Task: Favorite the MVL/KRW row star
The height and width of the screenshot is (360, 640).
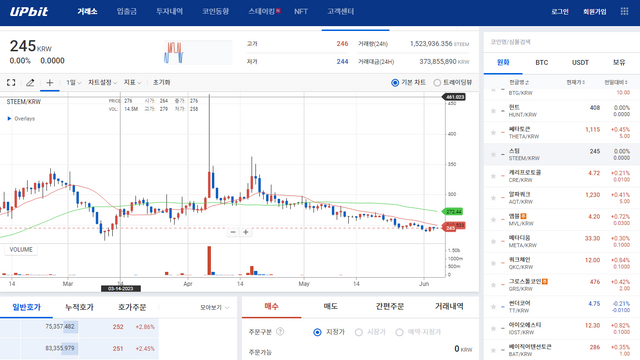Action: (493, 220)
